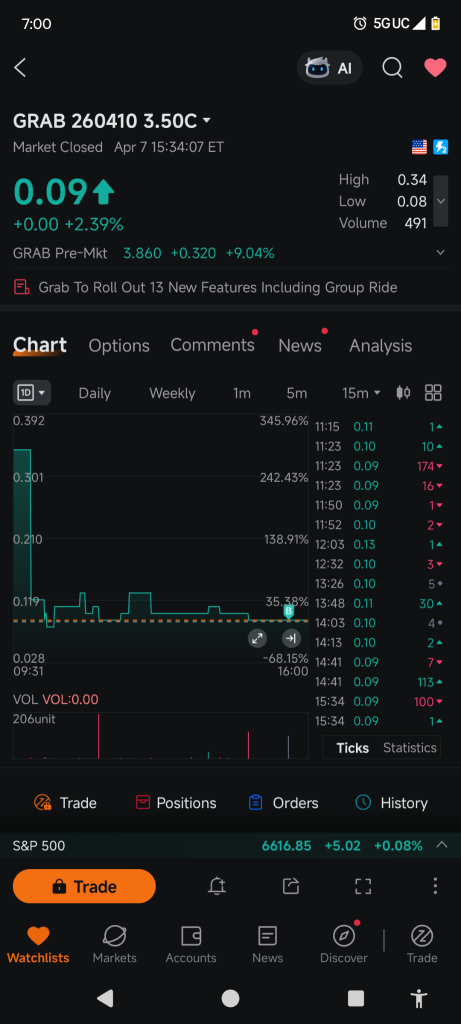Switch to the Statistics tab
This screenshot has height=1024, width=461.
click(x=409, y=748)
